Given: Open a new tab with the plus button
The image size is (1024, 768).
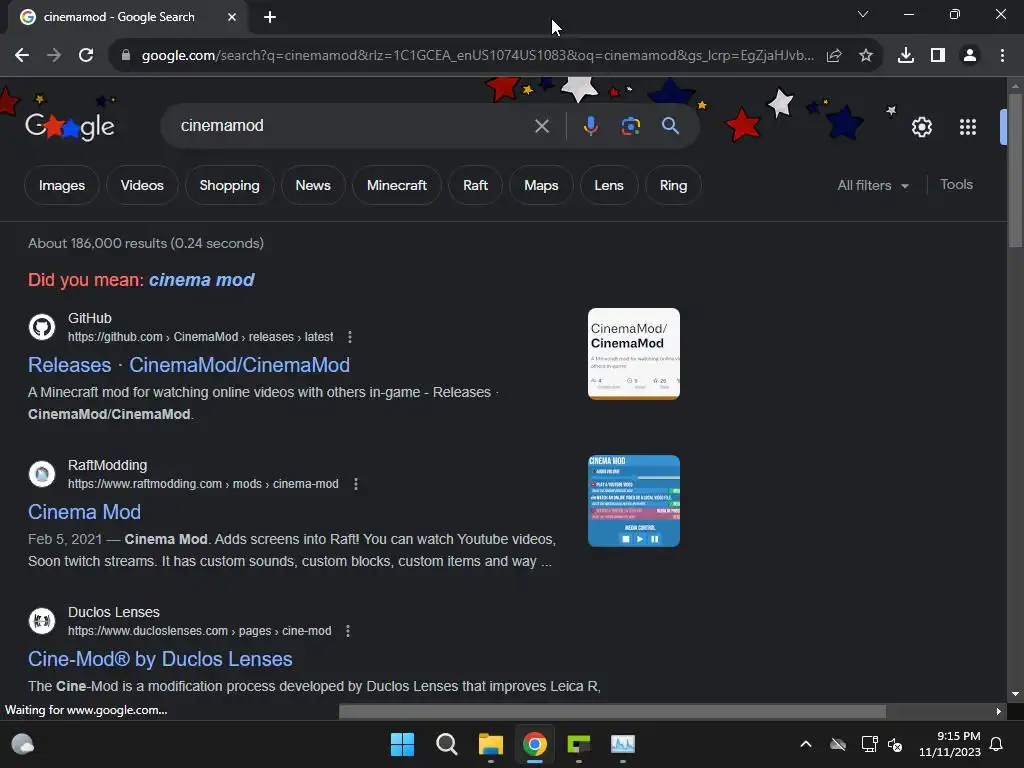Looking at the screenshot, I should pos(270,17).
